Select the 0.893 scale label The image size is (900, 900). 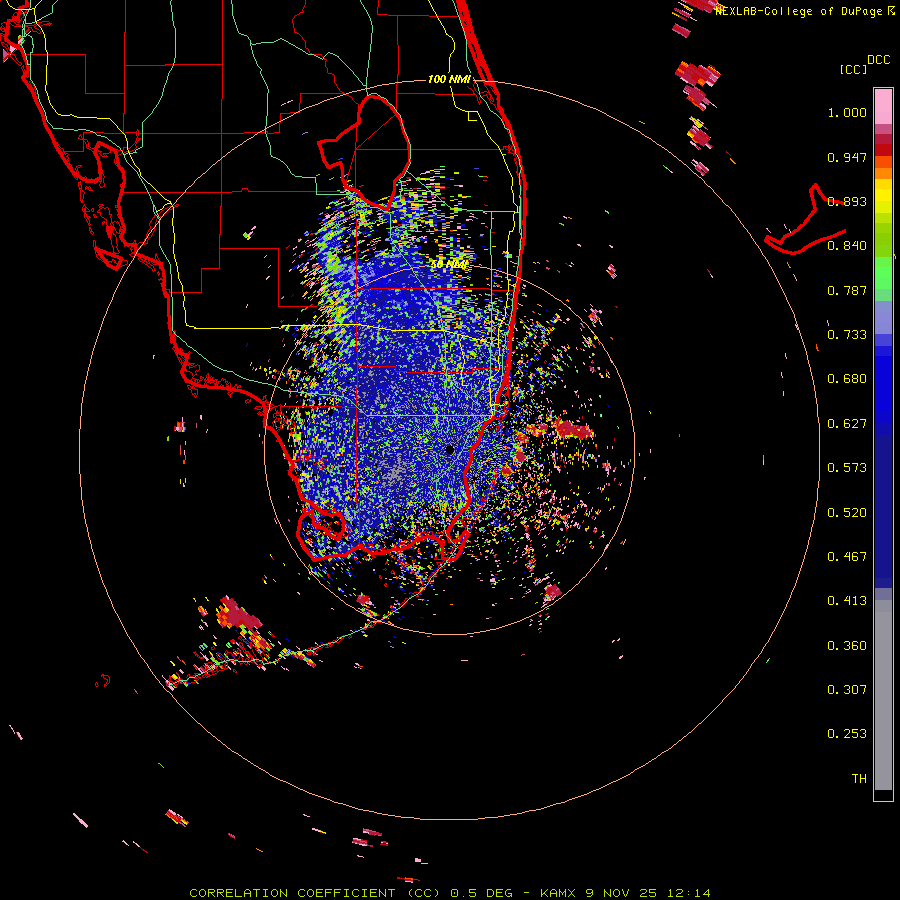(x=847, y=201)
